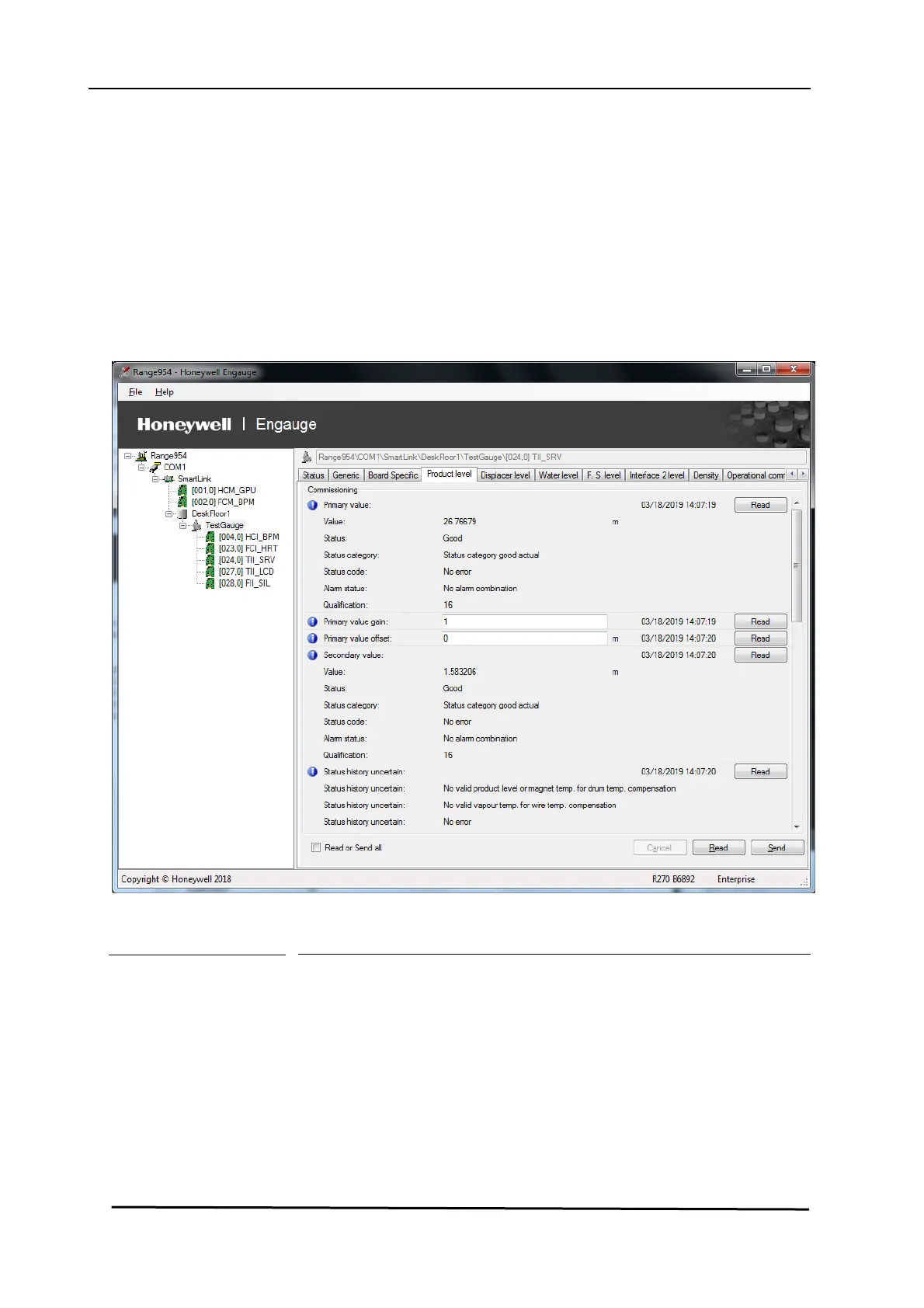Screen dimensions: 924x1308
Task: Click the TII_LCD board icon
Action: 210,572
